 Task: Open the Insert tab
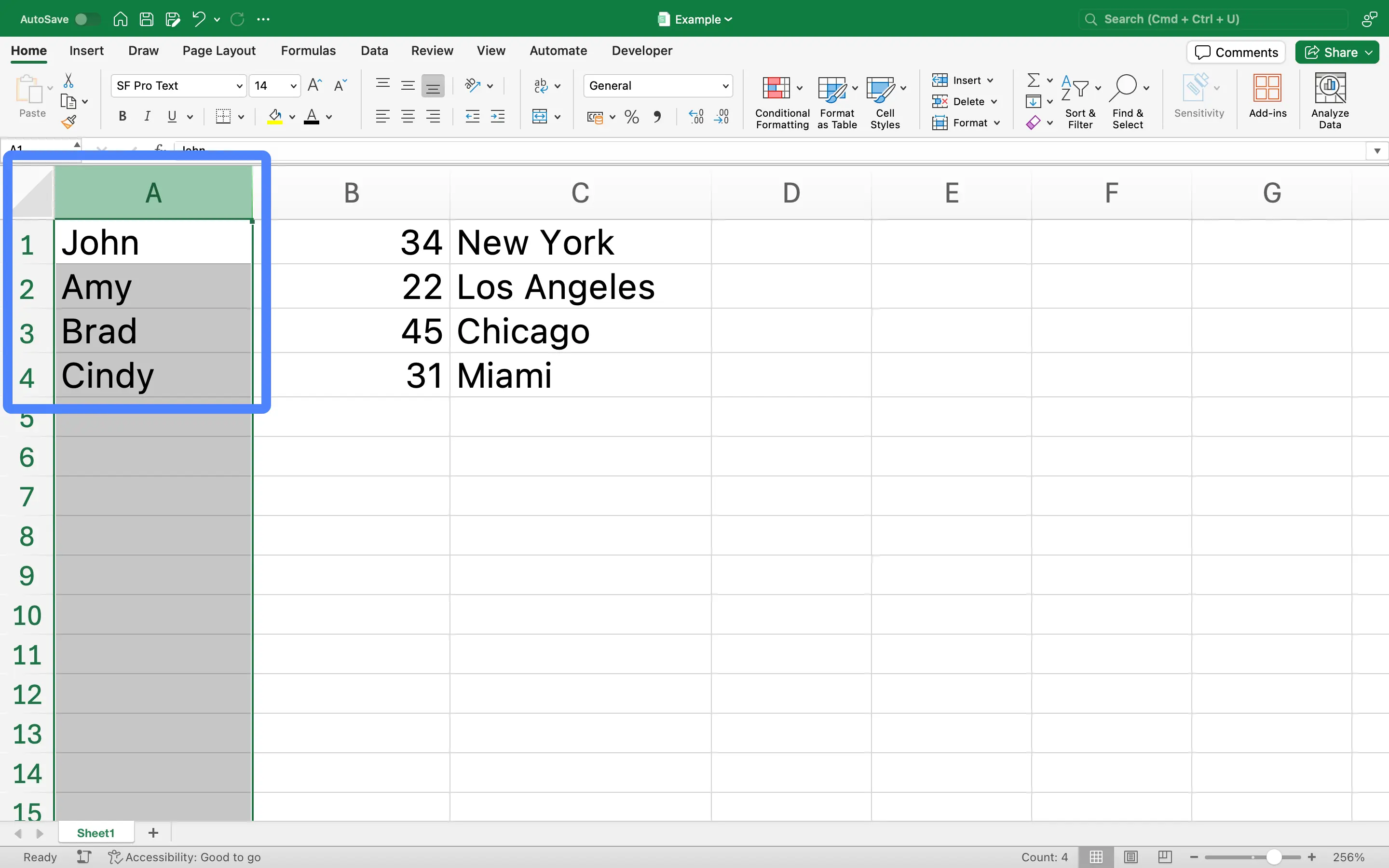point(87,51)
